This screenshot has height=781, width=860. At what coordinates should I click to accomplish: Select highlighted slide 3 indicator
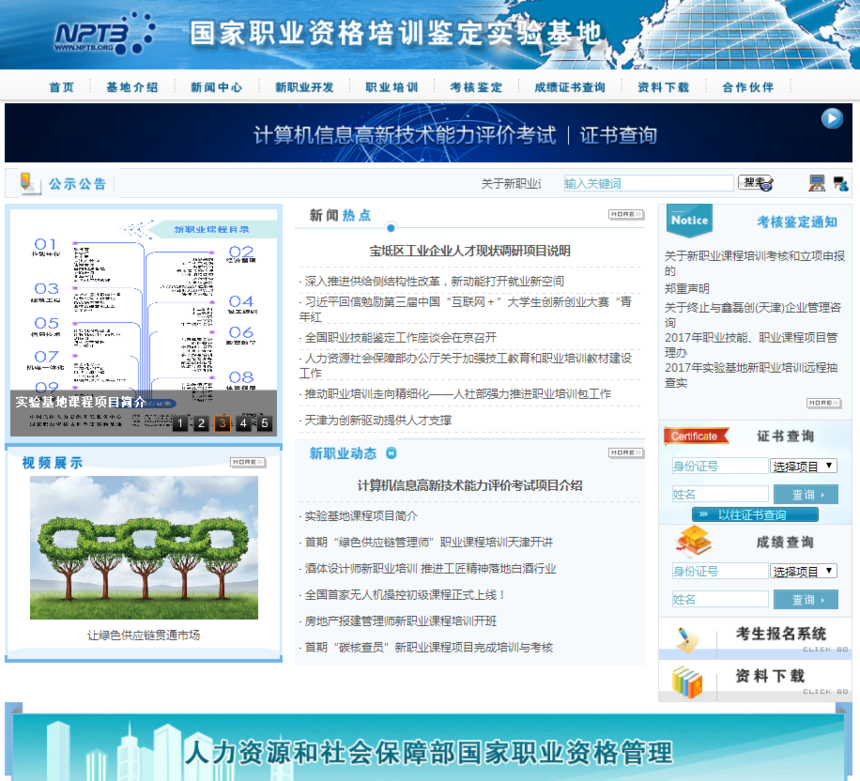coord(222,423)
